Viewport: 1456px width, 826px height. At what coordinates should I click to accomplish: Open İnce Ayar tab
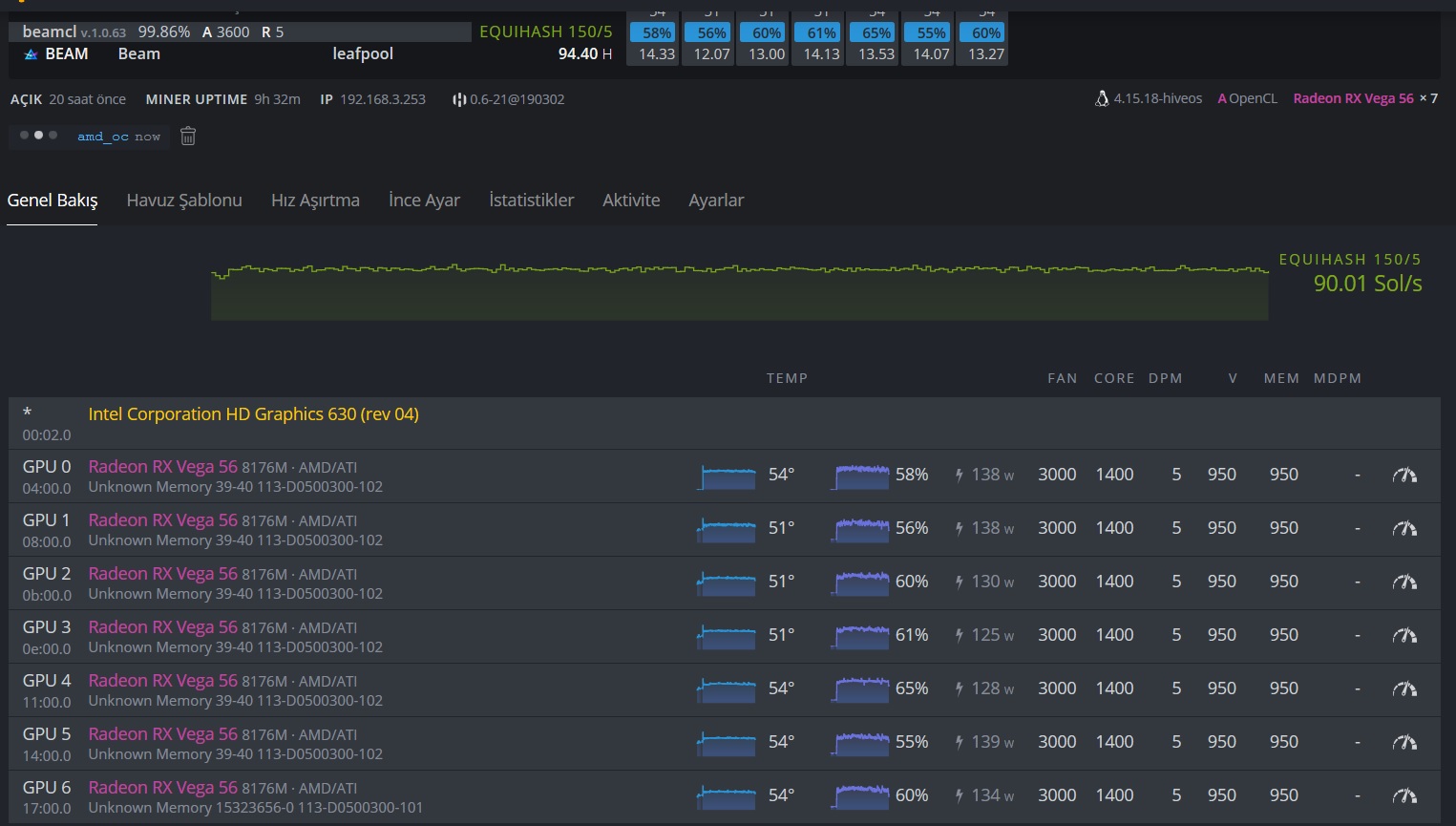[424, 201]
